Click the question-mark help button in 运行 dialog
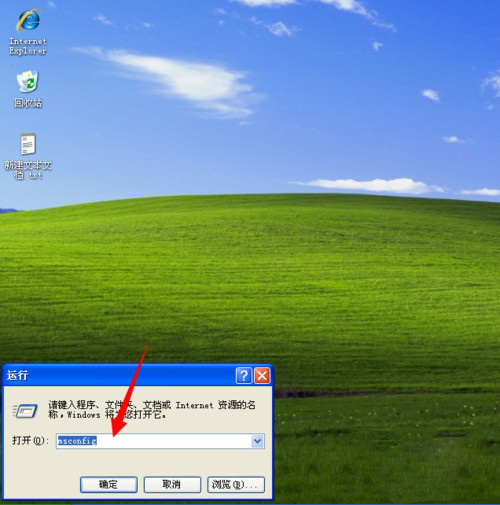This screenshot has height=505, width=500. pyautogui.click(x=244, y=376)
